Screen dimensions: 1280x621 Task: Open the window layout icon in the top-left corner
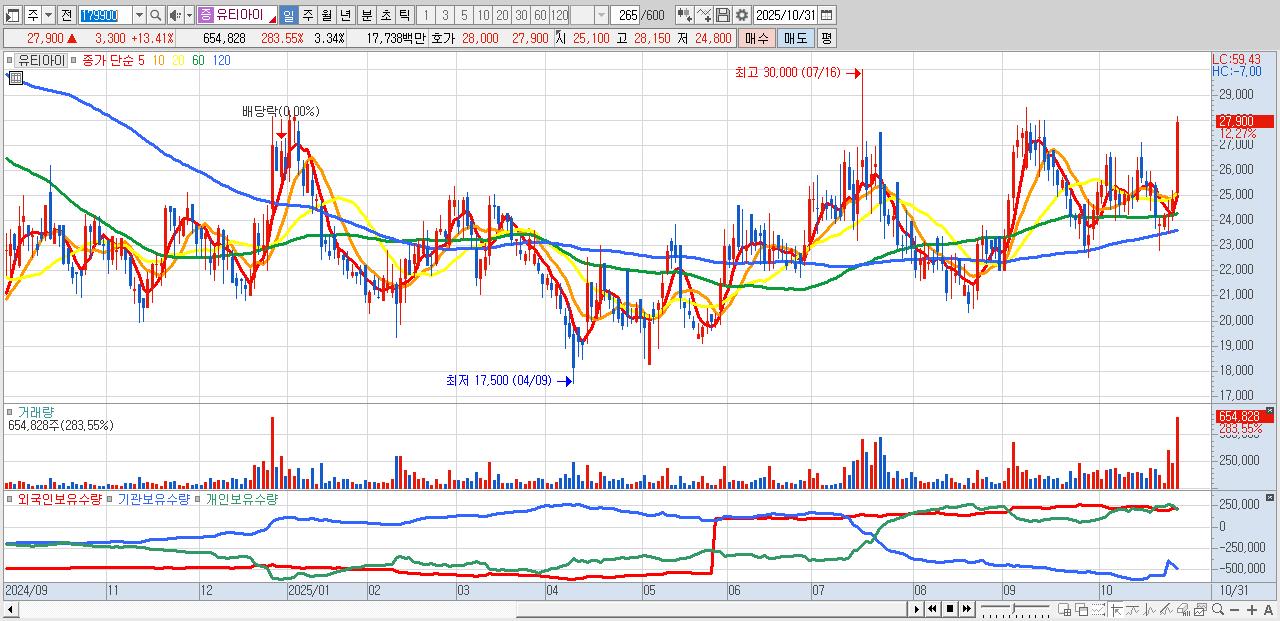(12, 15)
